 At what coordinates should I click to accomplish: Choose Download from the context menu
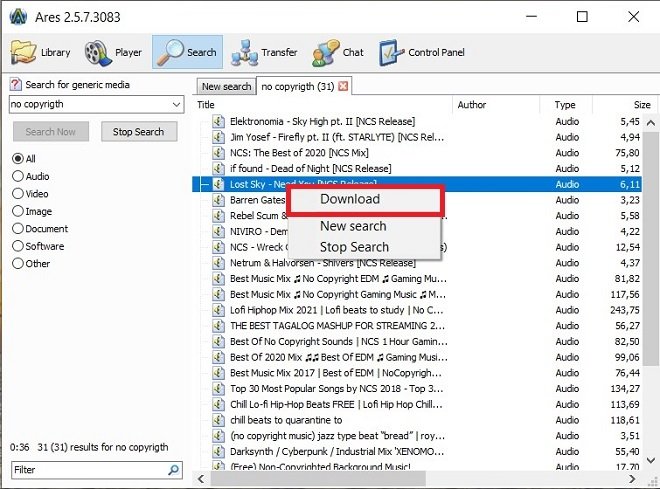coord(365,199)
